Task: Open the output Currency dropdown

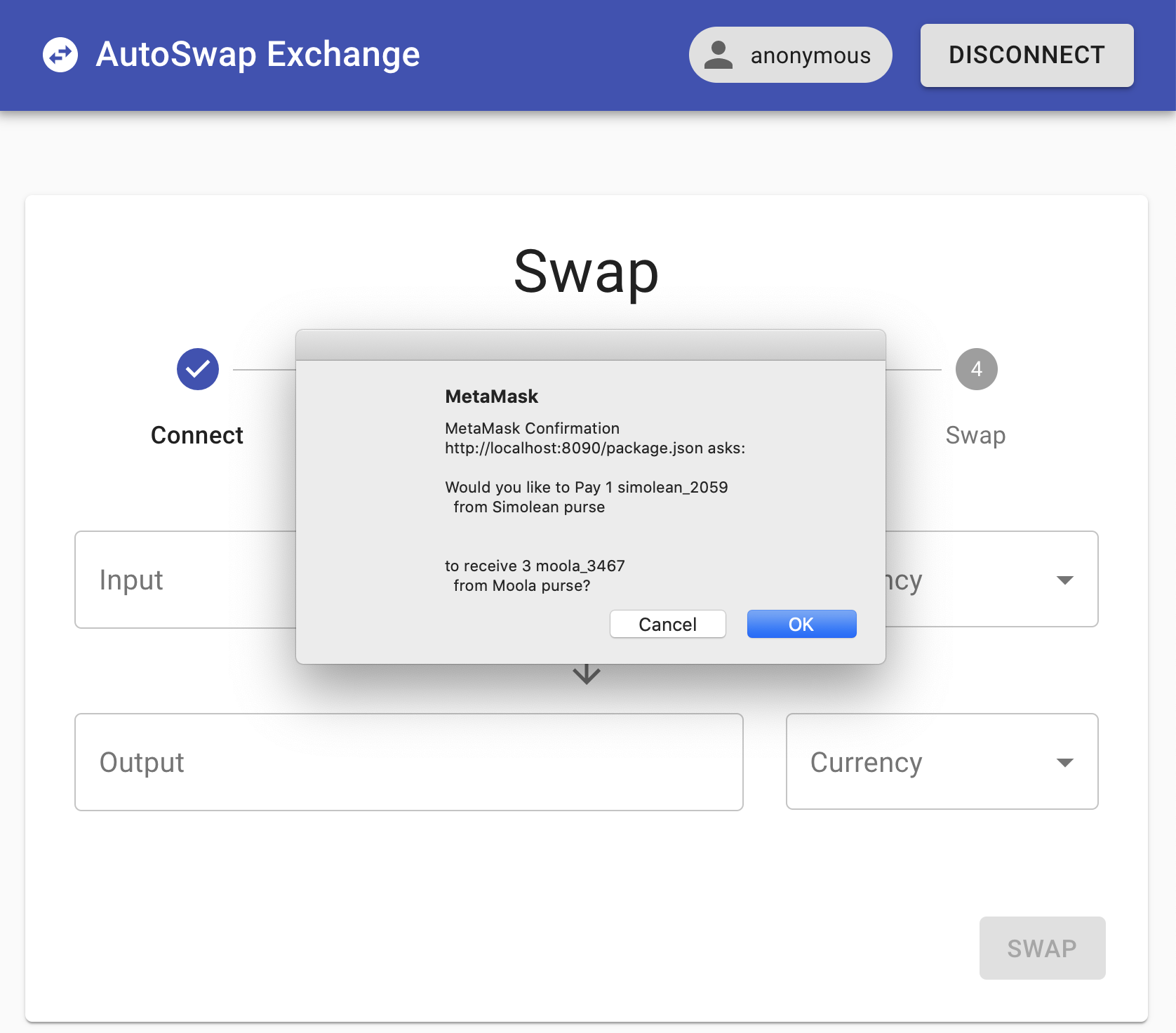Action: [942, 761]
